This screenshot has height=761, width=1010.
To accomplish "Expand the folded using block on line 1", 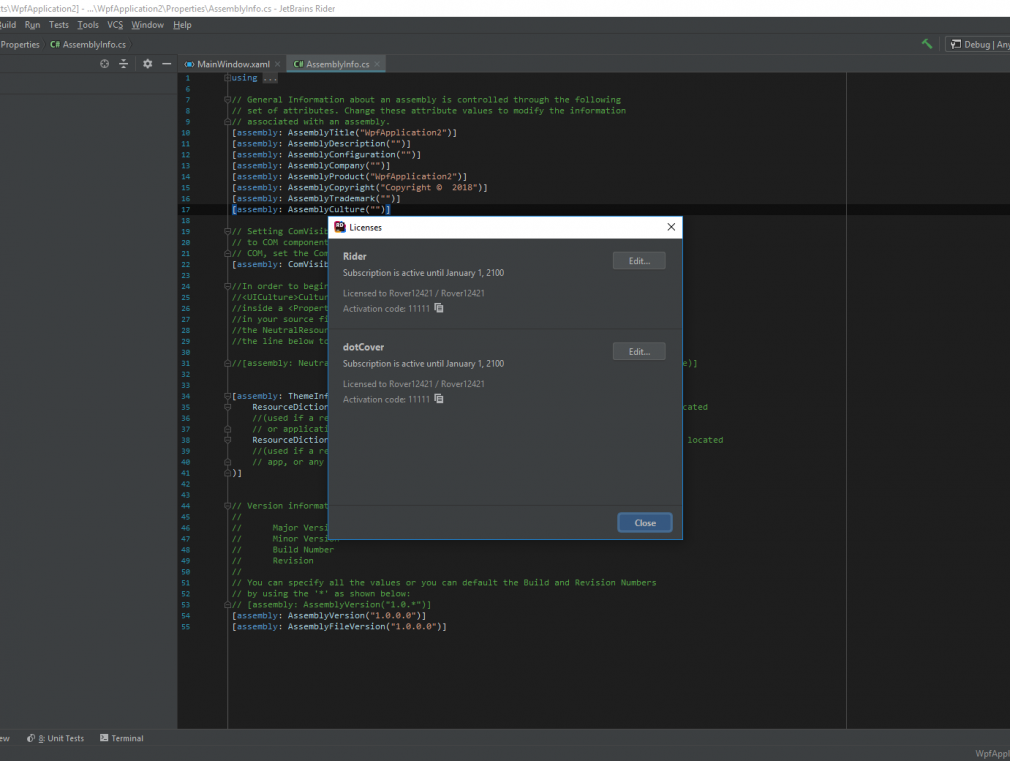I will coord(227,78).
